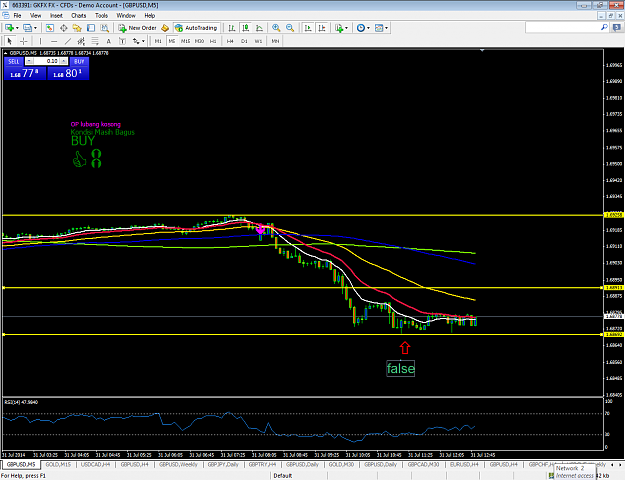Image resolution: width=625 pixels, height=480 pixels.
Task: Click the buy price 1.68 80 tile
Action: click(x=68, y=73)
